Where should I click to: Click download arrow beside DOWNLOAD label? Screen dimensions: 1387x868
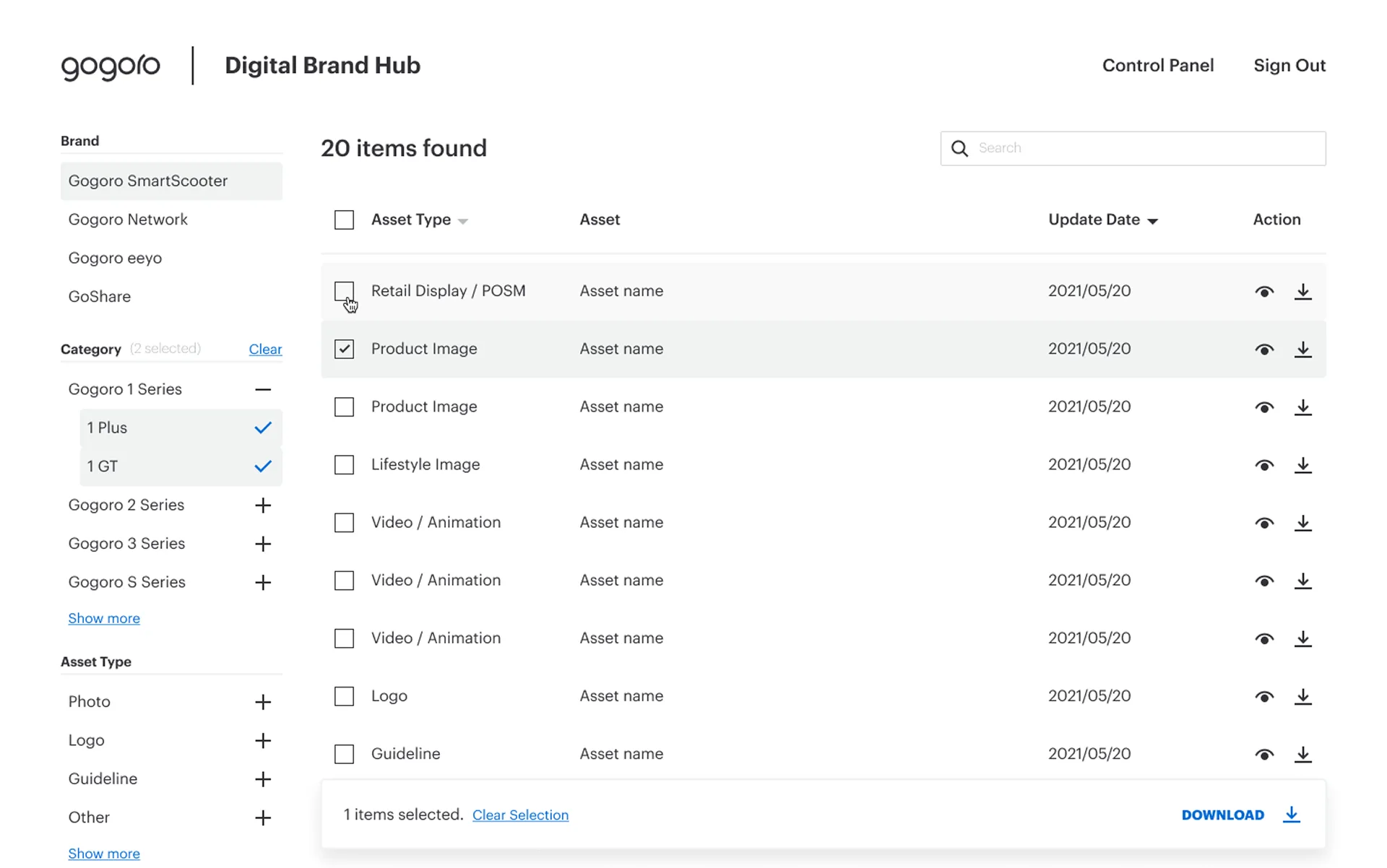1292,815
